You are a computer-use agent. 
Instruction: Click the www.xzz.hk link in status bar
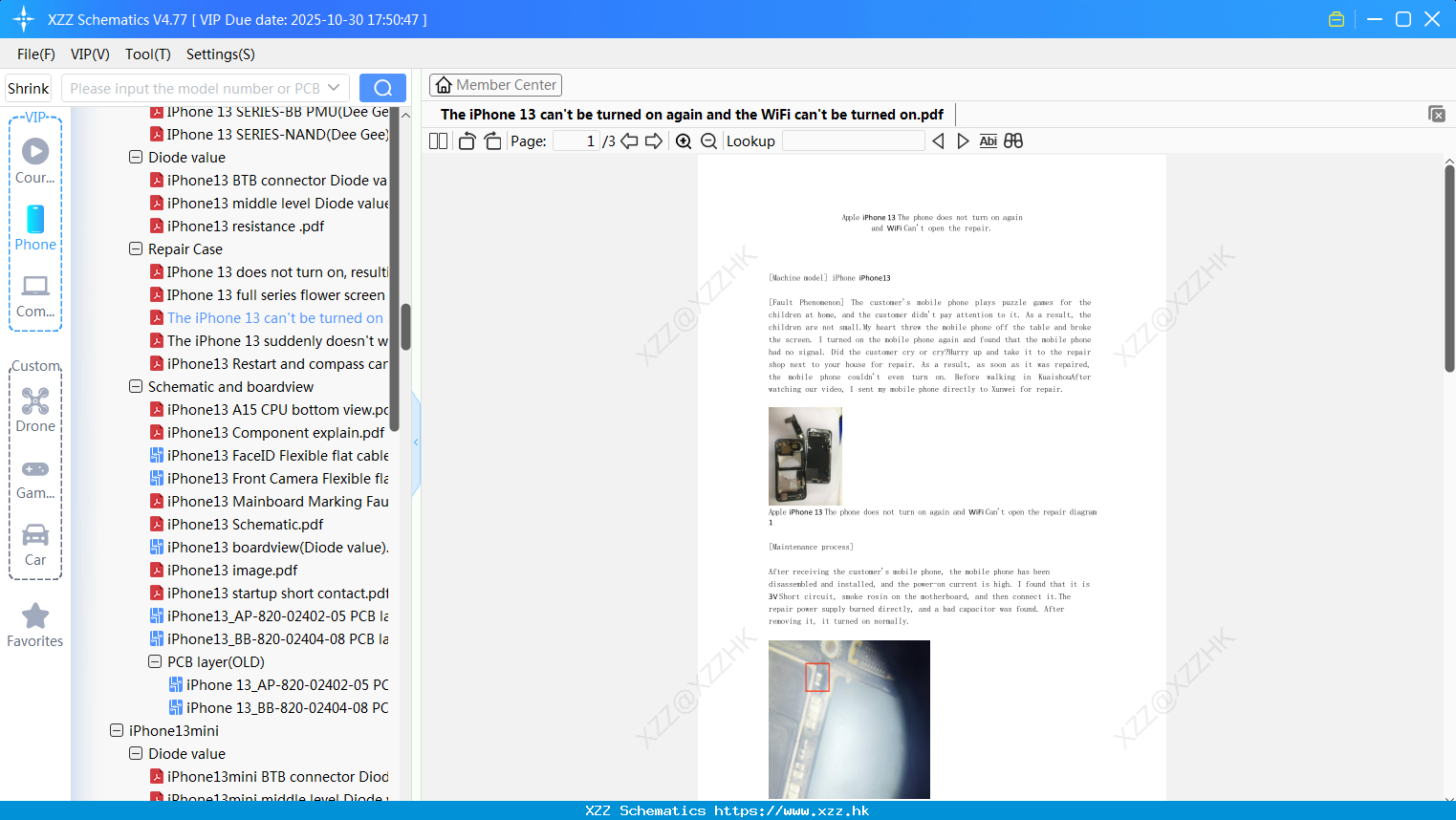click(x=792, y=810)
